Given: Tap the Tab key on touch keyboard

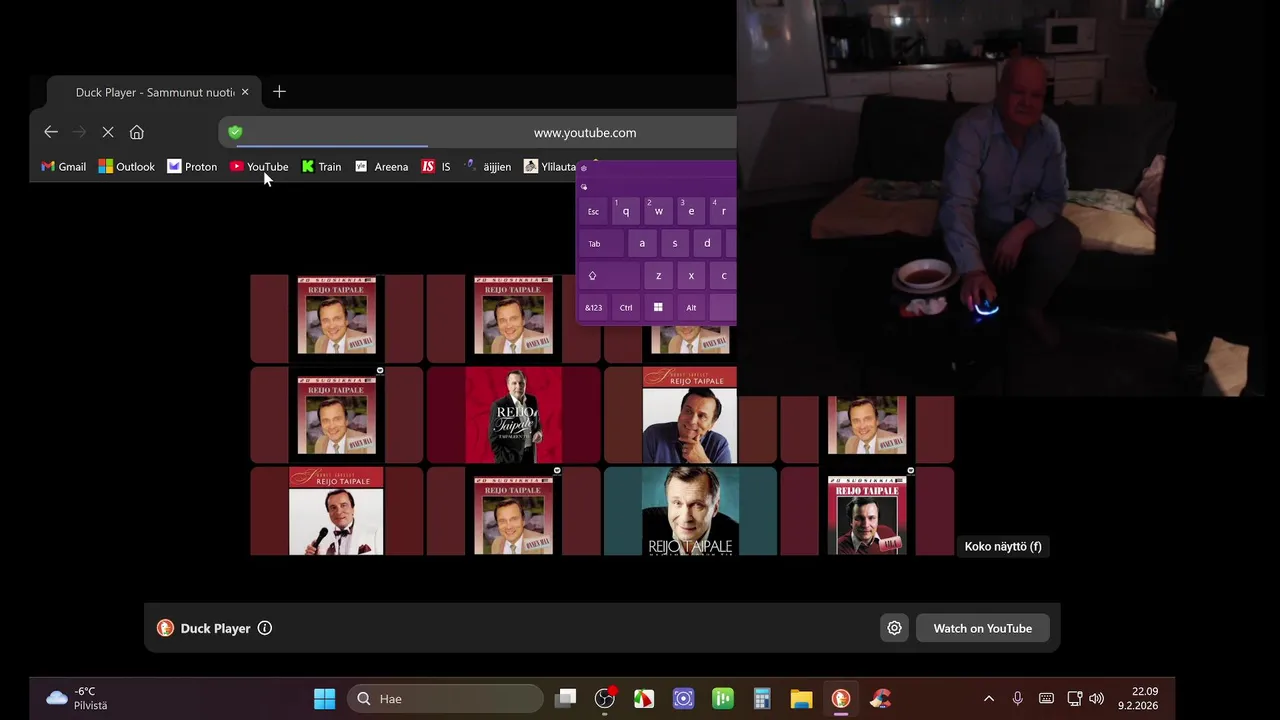Looking at the screenshot, I should (x=601, y=243).
